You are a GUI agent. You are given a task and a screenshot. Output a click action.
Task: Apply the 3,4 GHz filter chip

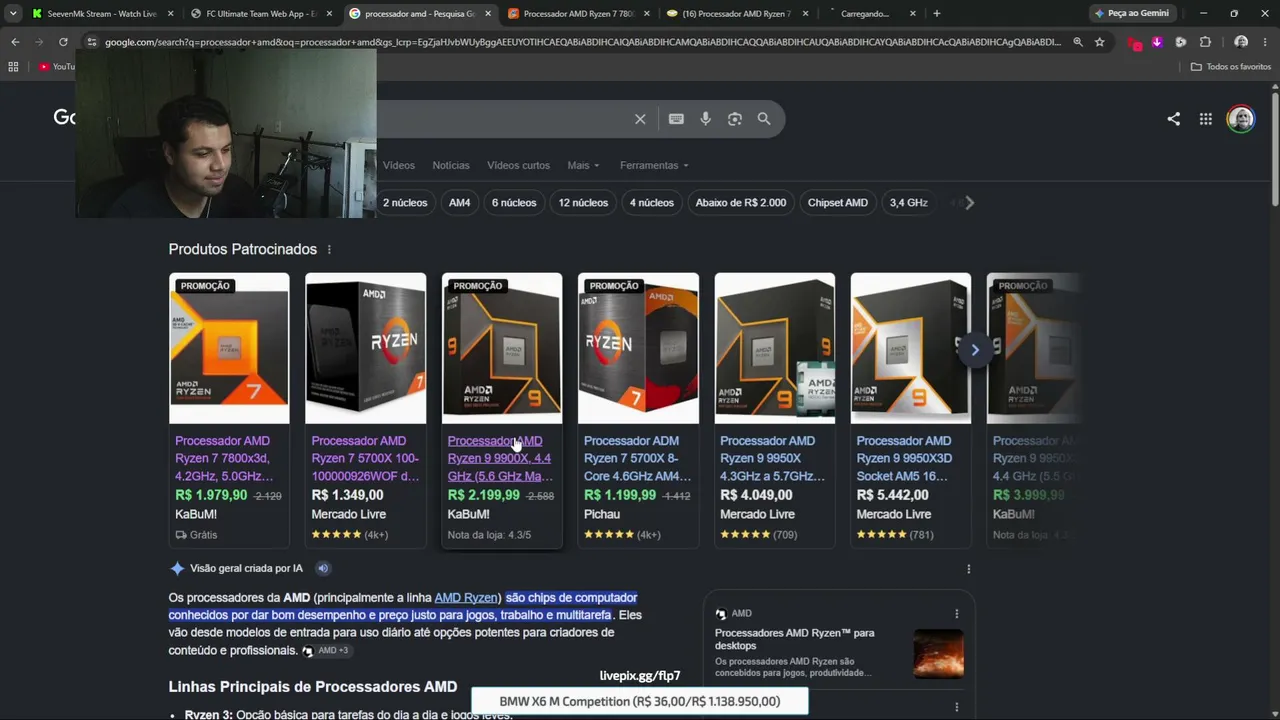(x=909, y=203)
